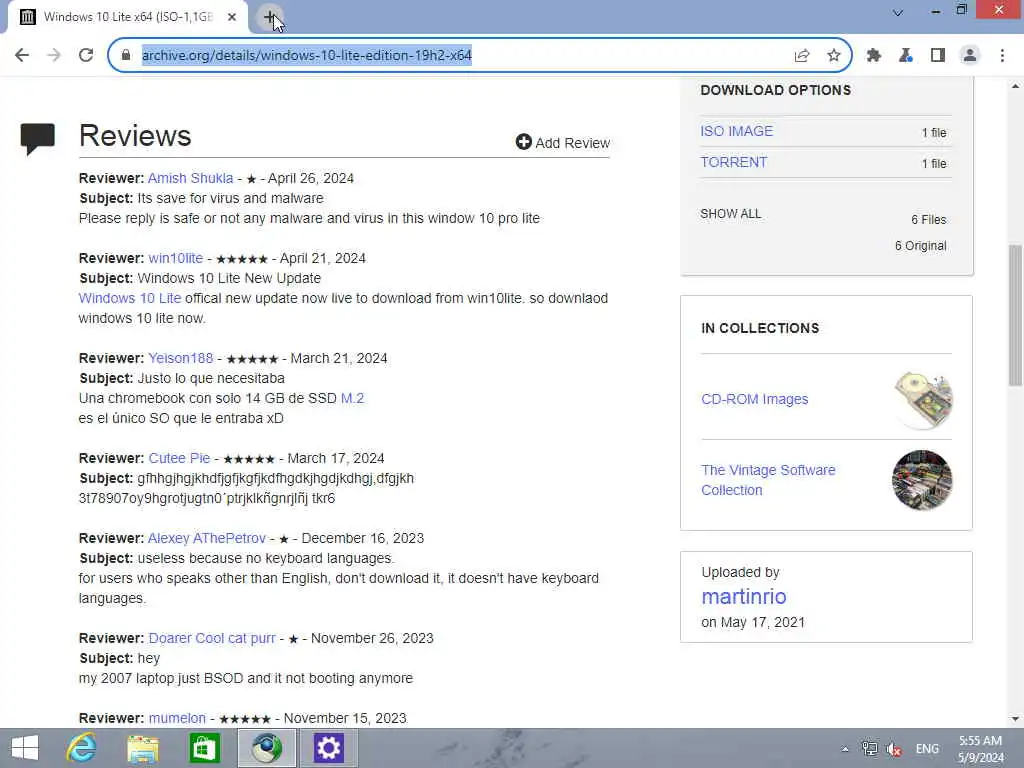This screenshot has width=1024, height=768.
Task: Click SHOW ALL download files
Action: pos(730,214)
